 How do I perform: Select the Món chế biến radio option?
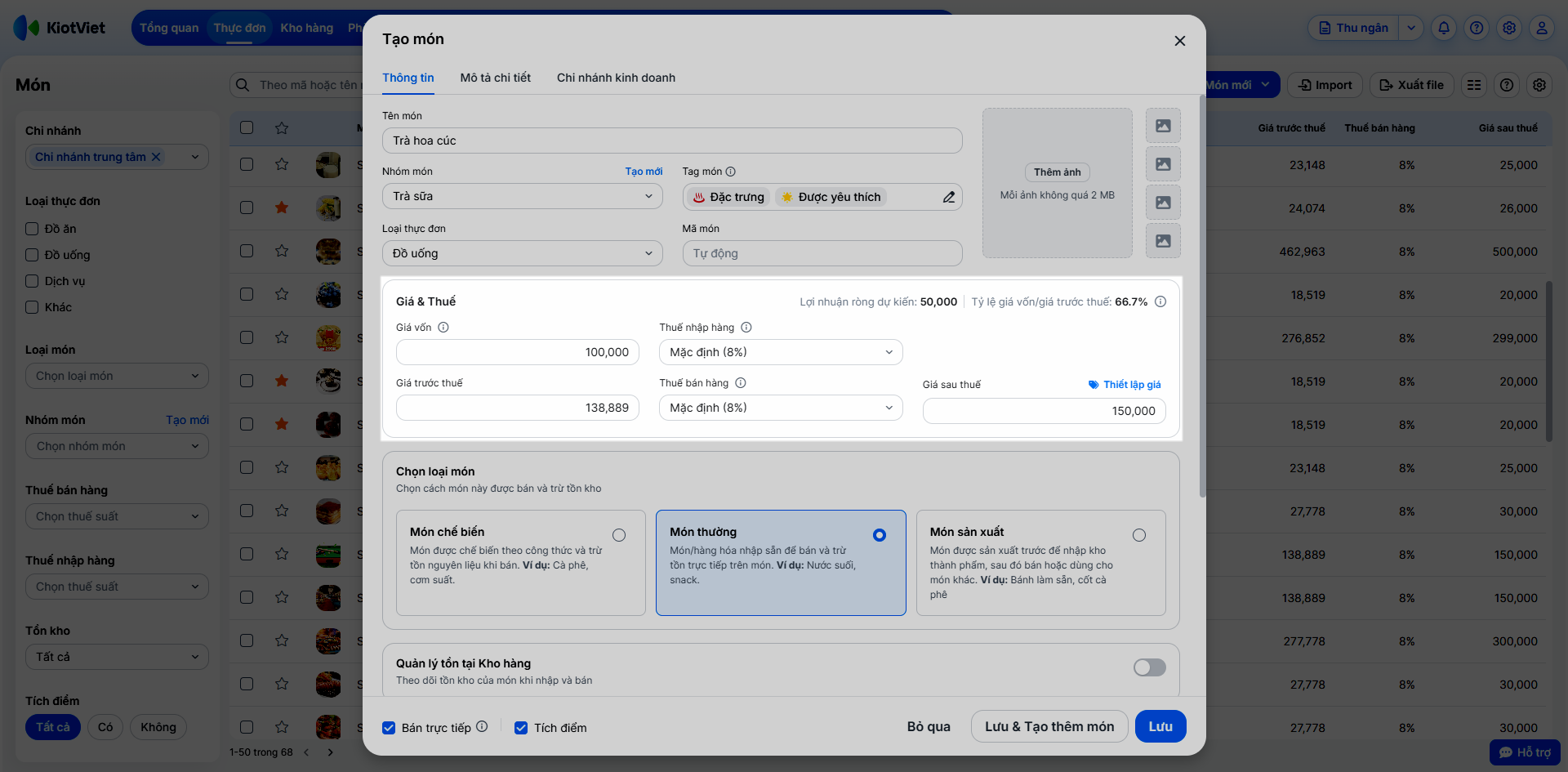pyautogui.click(x=619, y=535)
